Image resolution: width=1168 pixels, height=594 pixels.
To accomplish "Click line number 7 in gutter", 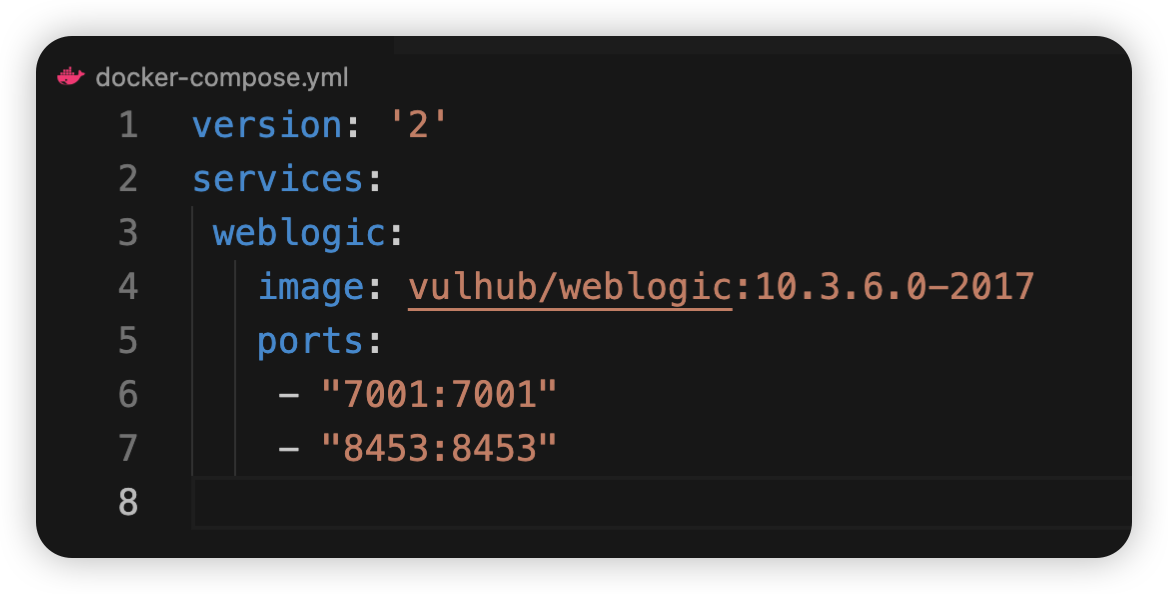I will coord(128,448).
